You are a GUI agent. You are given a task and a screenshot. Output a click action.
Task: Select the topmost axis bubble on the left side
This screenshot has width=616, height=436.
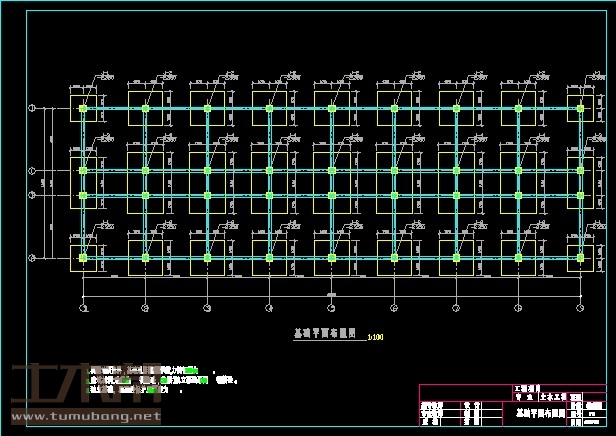pyautogui.click(x=32, y=108)
